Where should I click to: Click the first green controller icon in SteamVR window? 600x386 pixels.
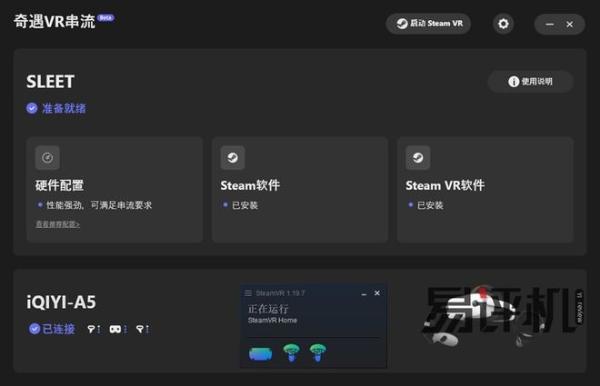[292, 352]
